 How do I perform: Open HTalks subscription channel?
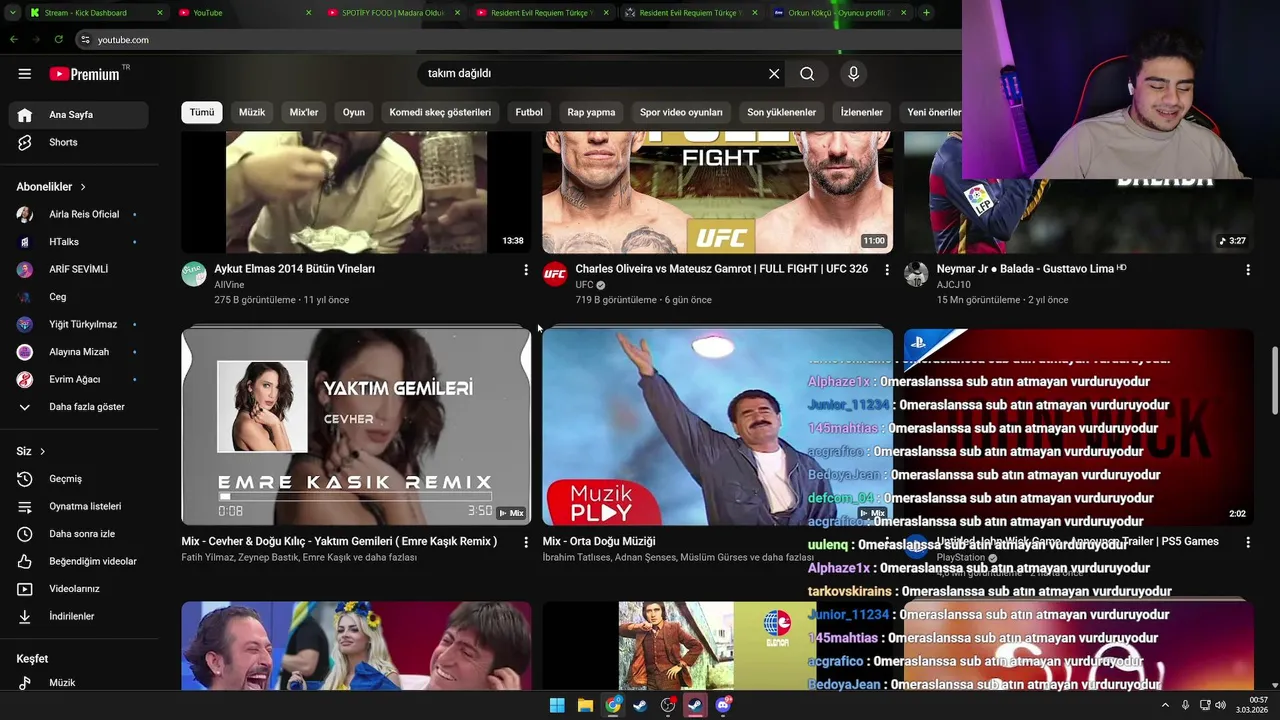click(78, 242)
